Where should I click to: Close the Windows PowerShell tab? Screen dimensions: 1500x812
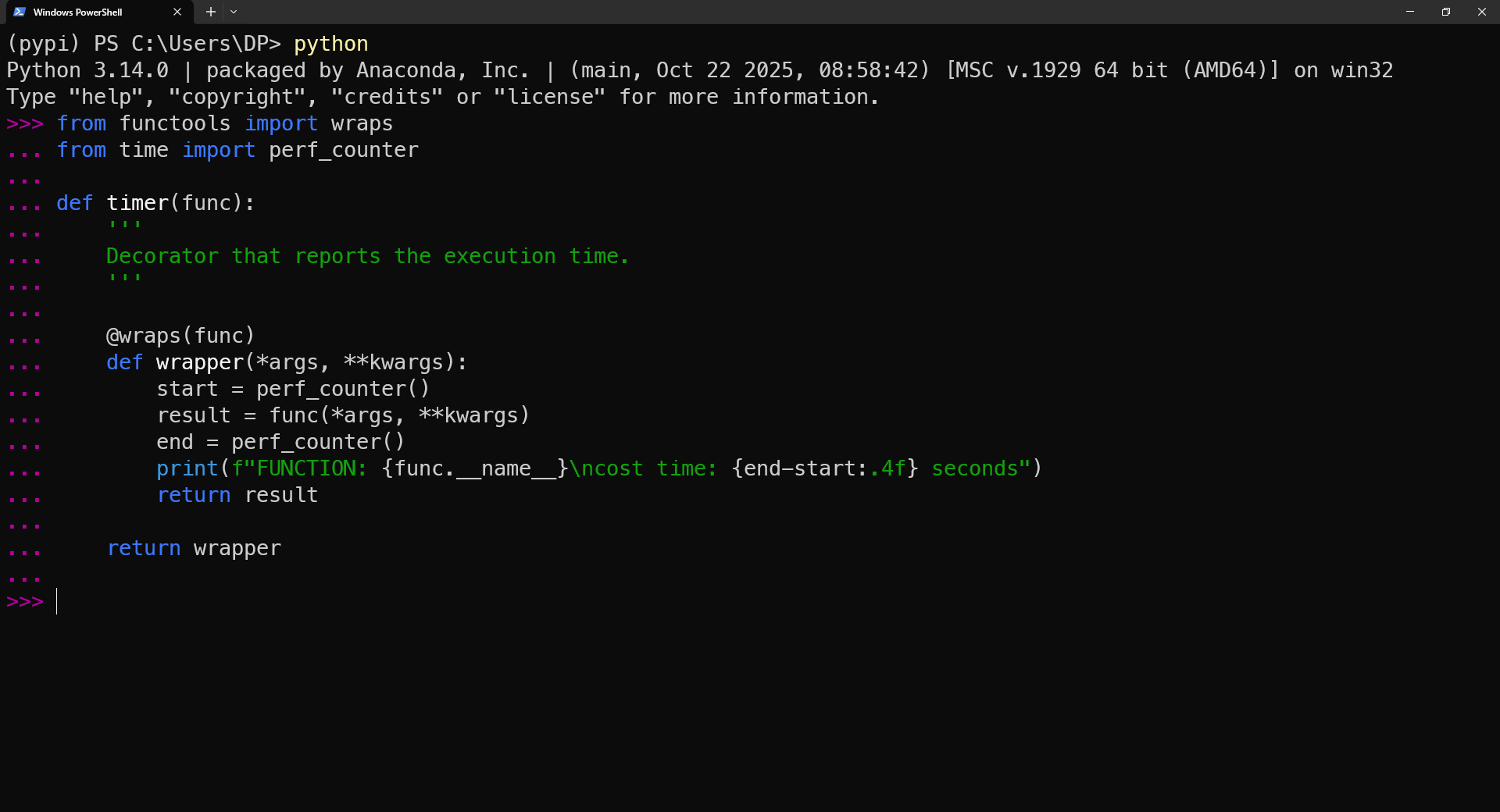coord(177,12)
